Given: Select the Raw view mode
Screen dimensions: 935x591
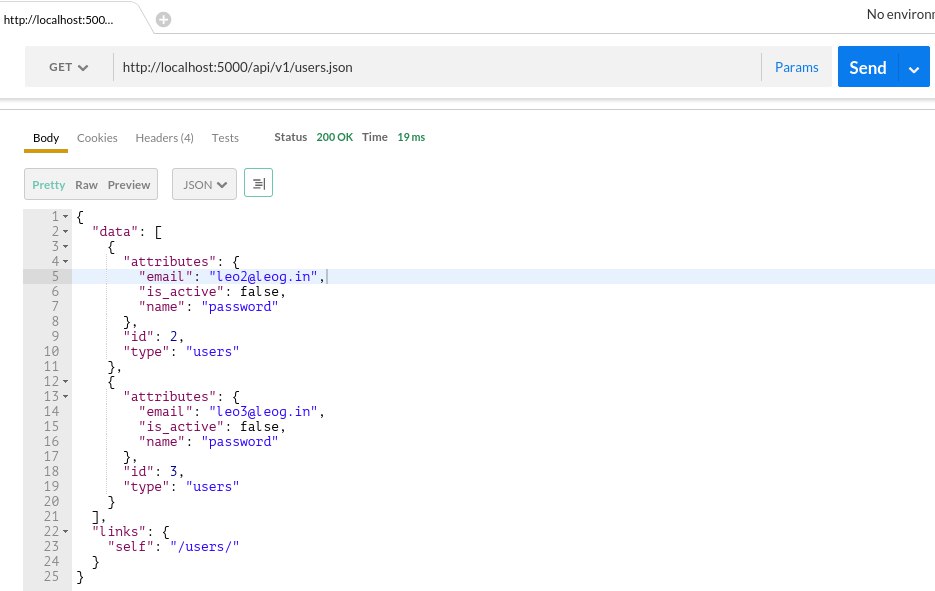Looking at the screenshot, I should point(86,185).
